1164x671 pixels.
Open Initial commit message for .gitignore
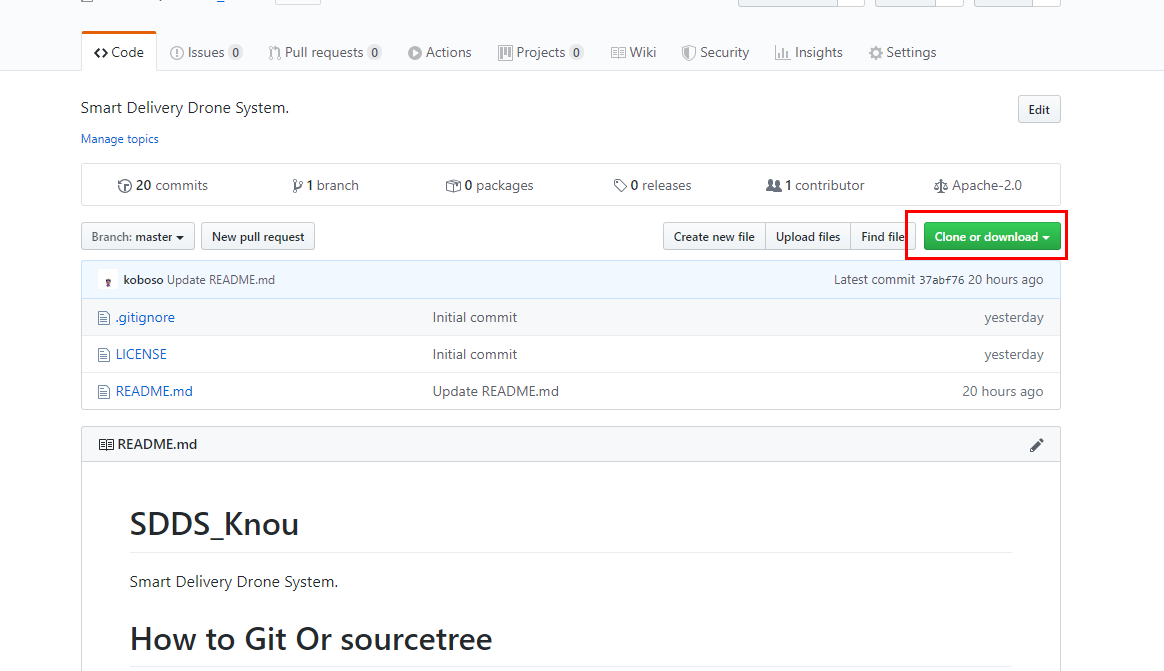(474, 317)
